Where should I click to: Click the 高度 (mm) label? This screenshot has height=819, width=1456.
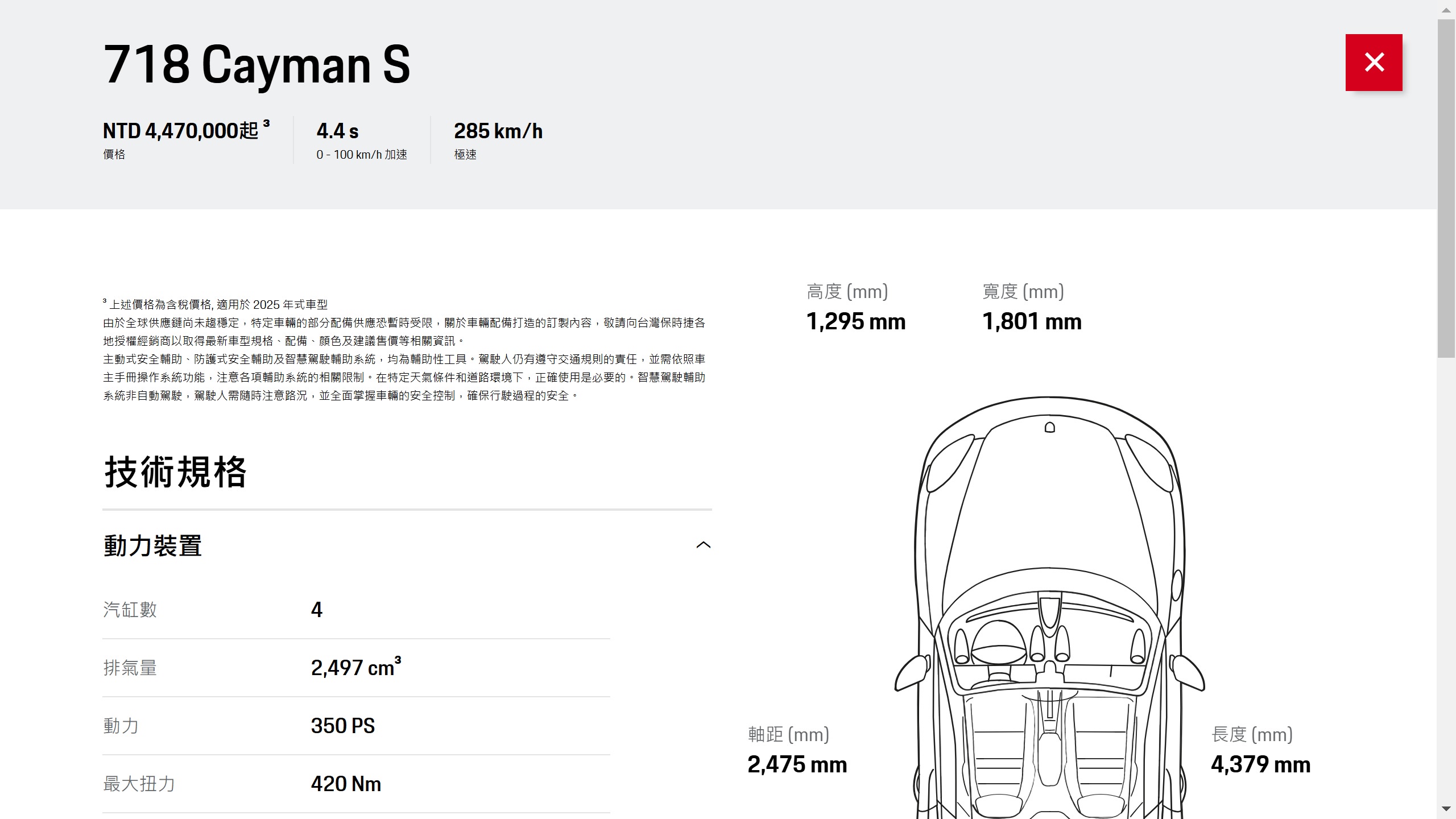click(x=847, y=291)
